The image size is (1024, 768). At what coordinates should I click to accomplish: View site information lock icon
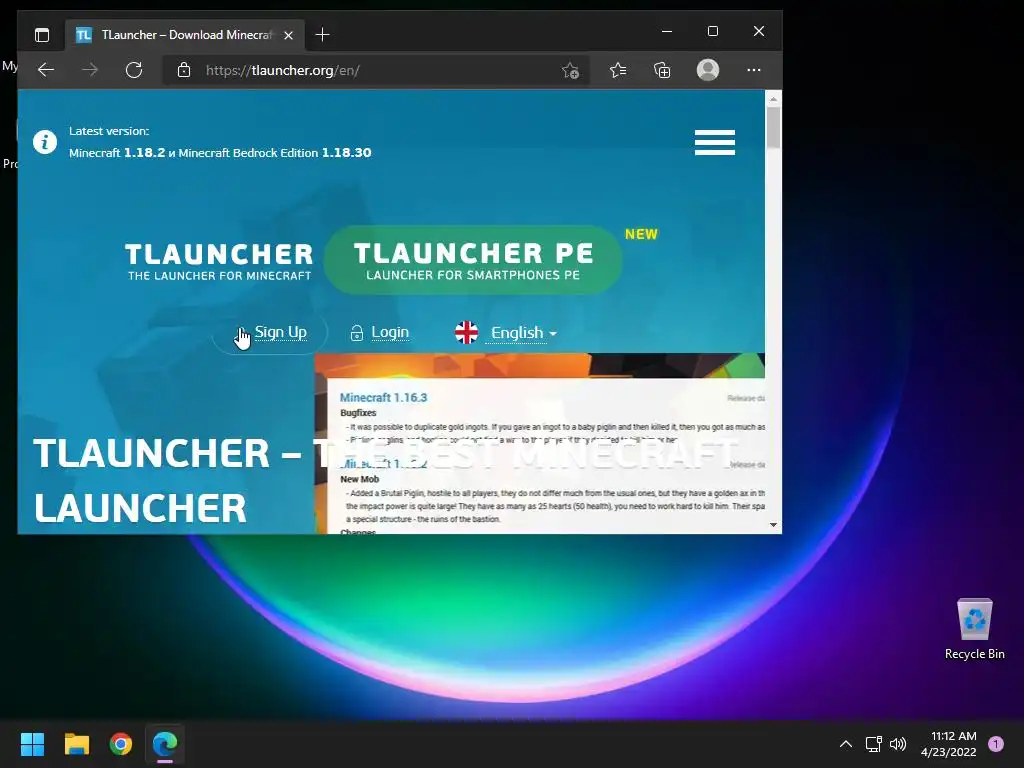[x=184, y=70]
